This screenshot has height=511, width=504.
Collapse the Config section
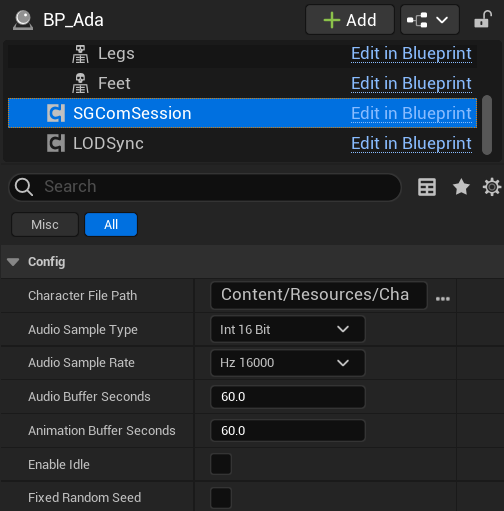[13, 262]
